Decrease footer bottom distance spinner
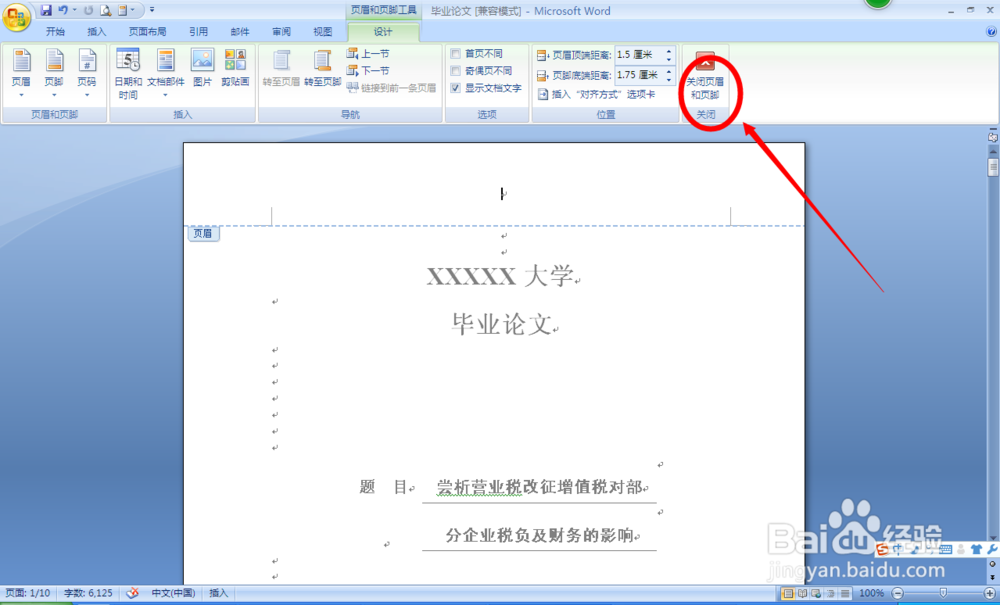1000x605 pixels. pyautogui.click(x=669, y=79)
